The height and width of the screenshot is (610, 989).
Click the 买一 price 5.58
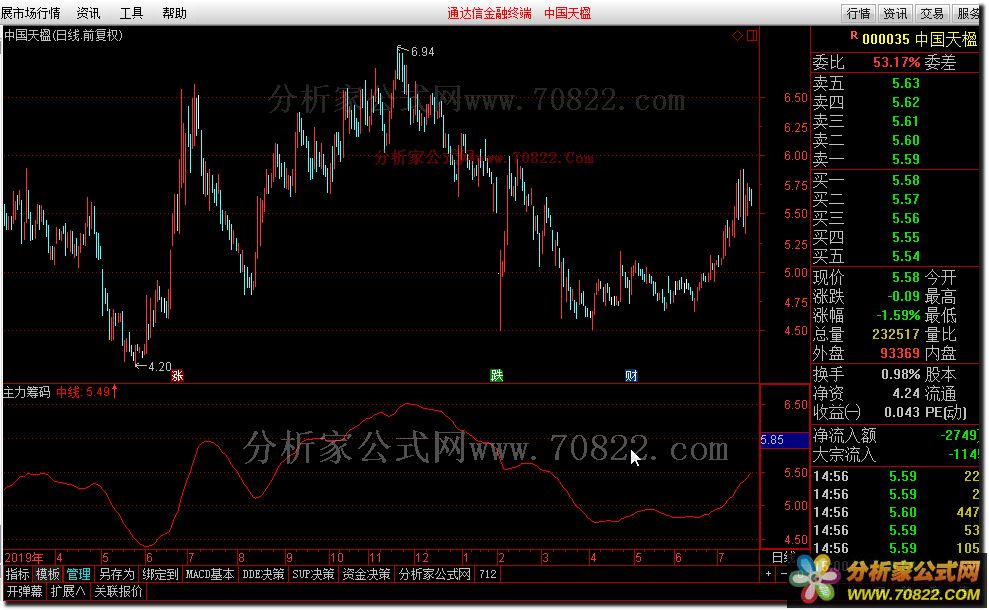[906, 180]
